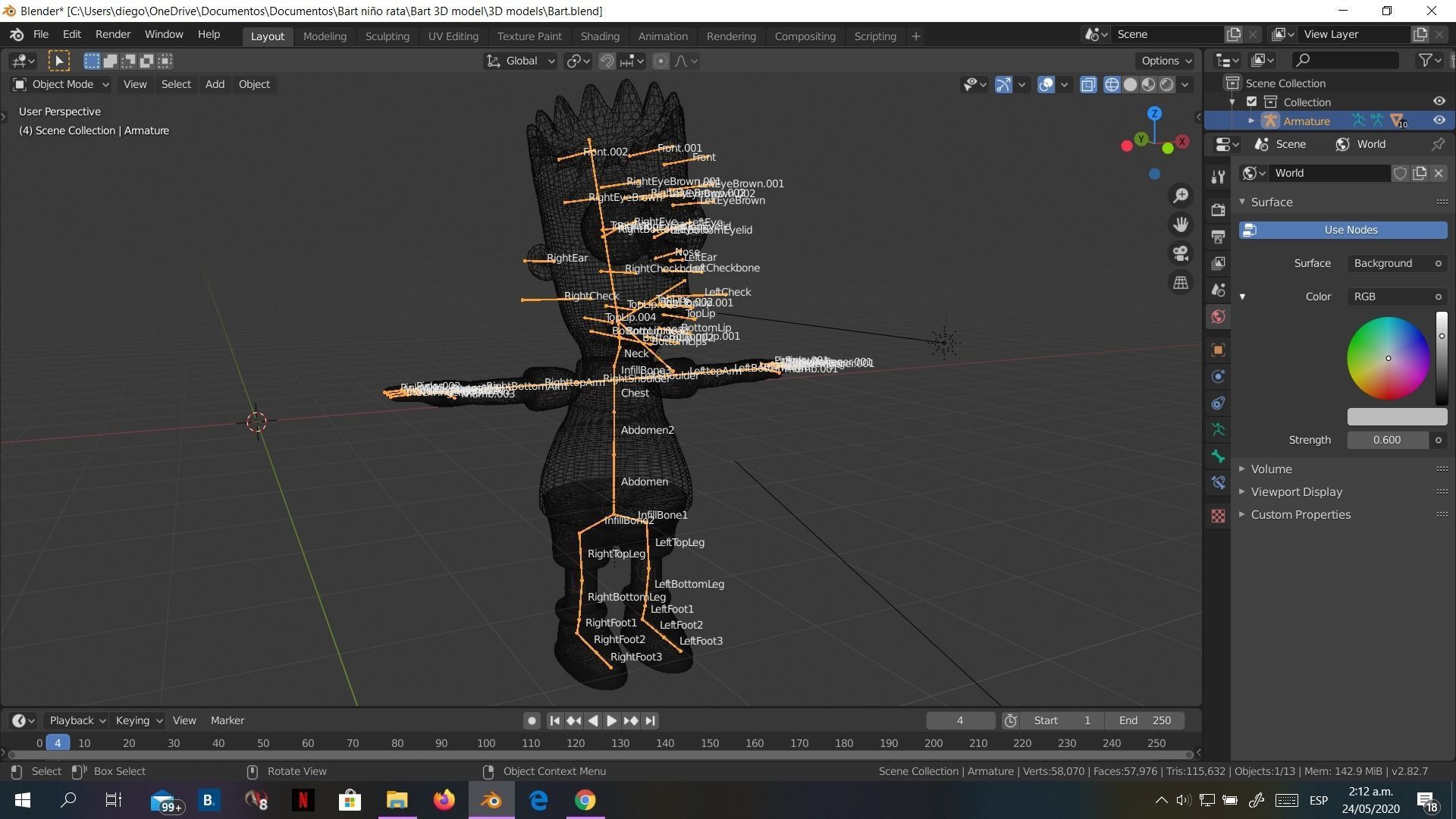Toggle the camera view icon
This screenshot has height=819, width=1456.
(1181, 253)
